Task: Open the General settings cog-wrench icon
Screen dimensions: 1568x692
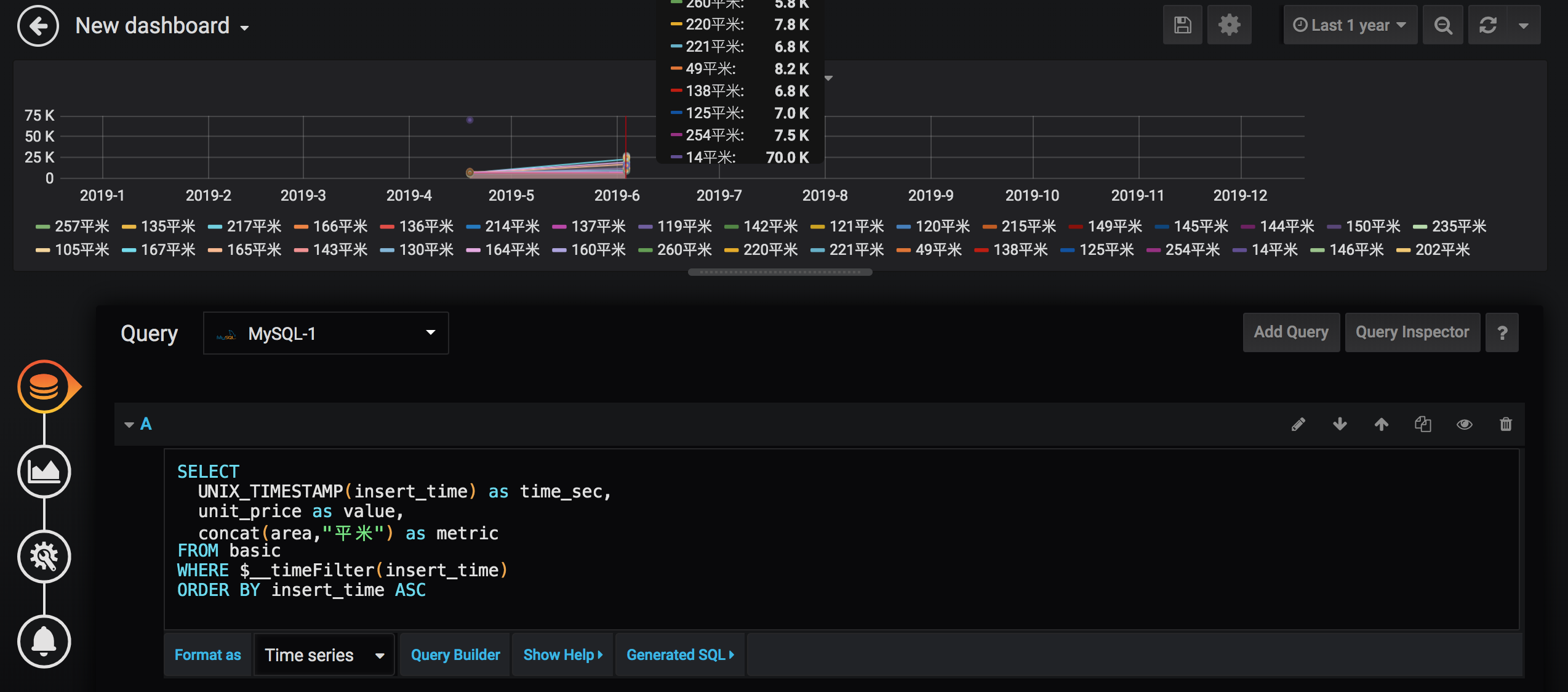Action: 44,557
